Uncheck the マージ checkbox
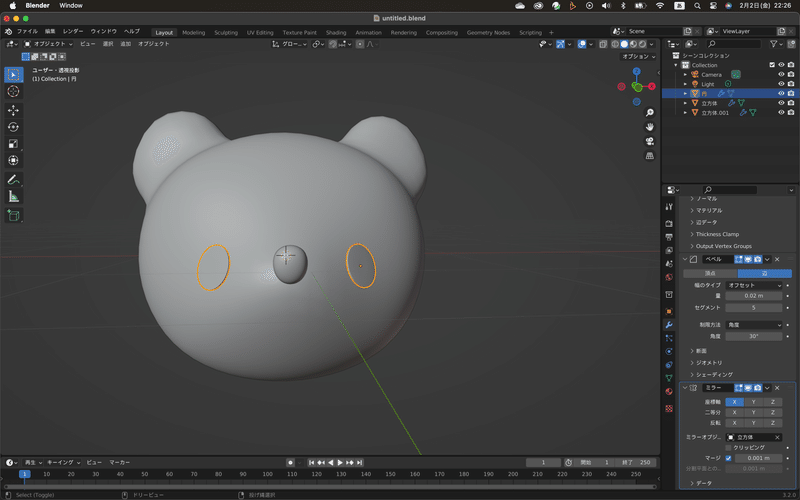Screen dimensions: 800x500 coord(728,458)
